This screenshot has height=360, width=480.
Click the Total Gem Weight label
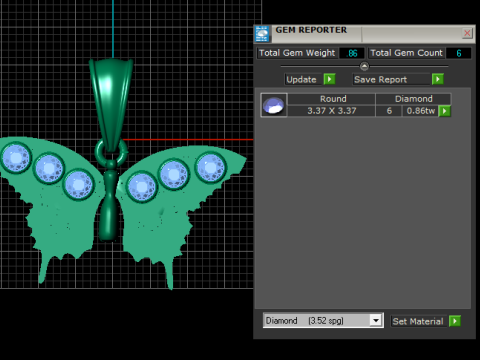click(x=297, y=53)
